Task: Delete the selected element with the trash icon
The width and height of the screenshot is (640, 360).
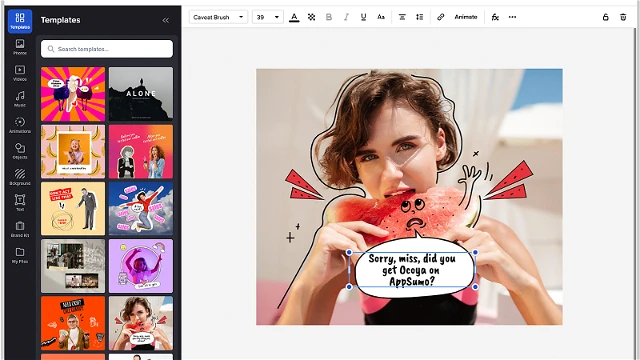Action: point(623,17)
